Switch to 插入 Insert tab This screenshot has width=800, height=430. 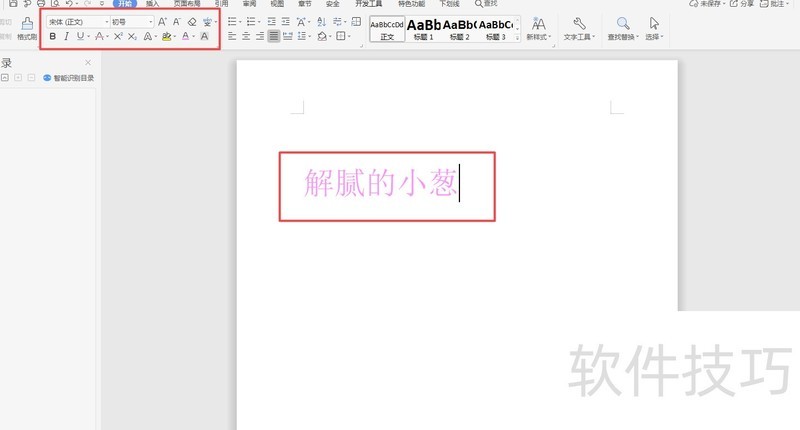(152, 4)
